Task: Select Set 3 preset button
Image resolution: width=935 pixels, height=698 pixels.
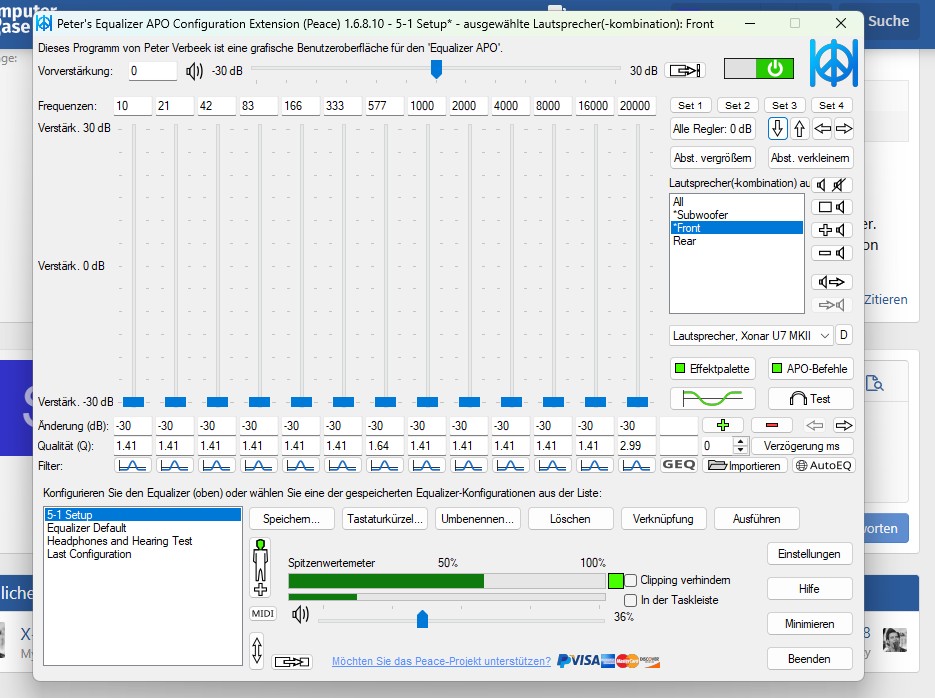Action: [x=785, y=106]
